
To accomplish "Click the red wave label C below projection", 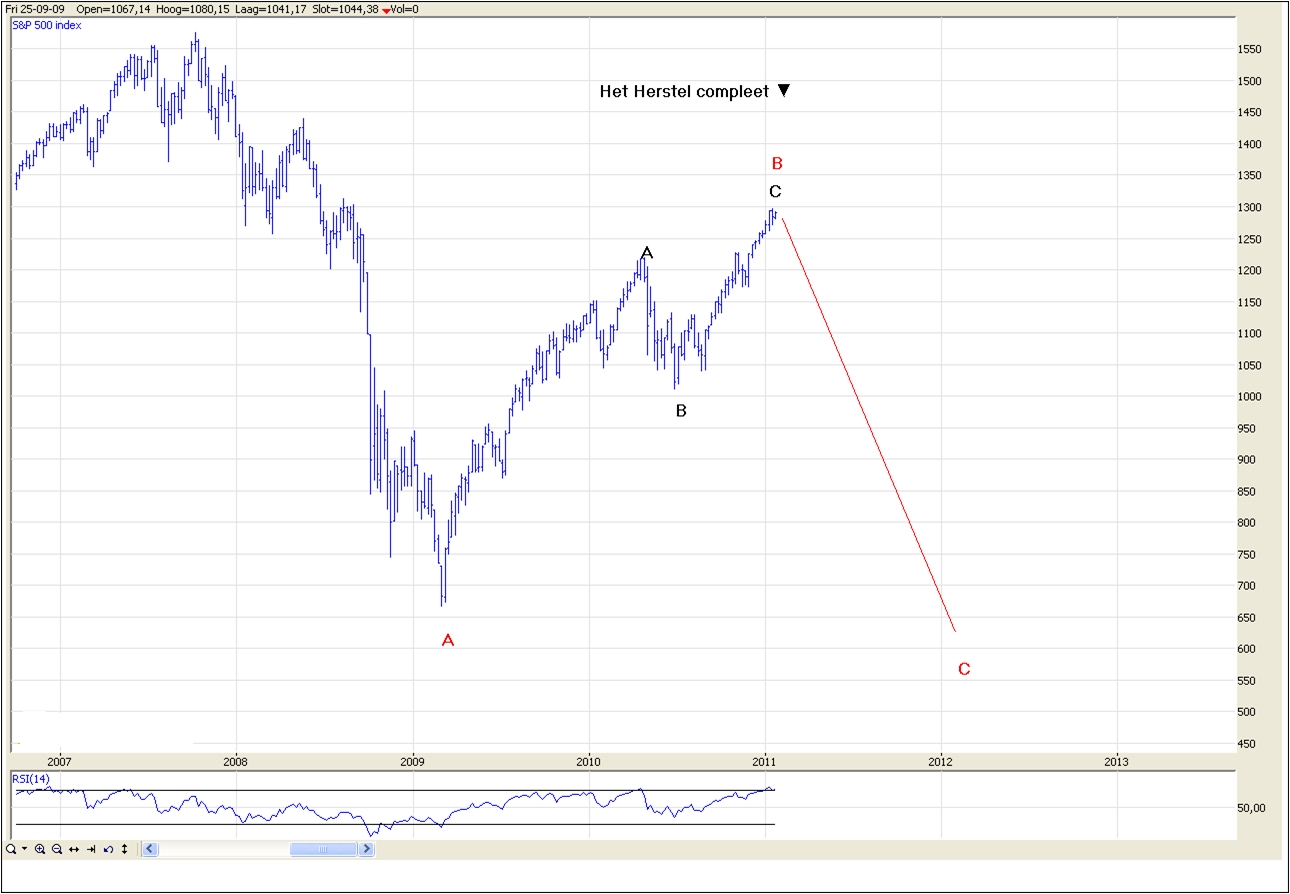I will pyautogui.click(x=964, y=670).
